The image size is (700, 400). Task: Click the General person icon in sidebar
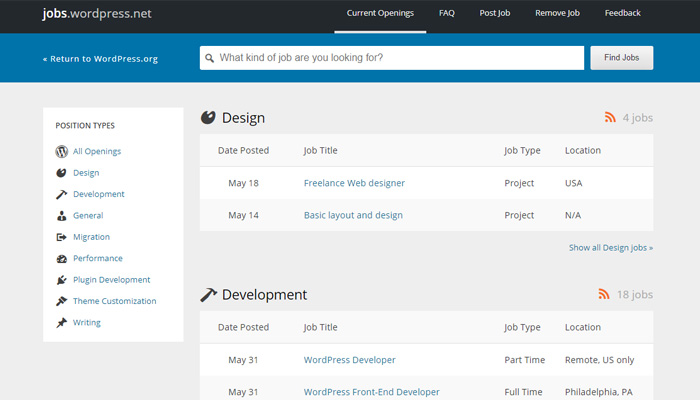point(62,216)
